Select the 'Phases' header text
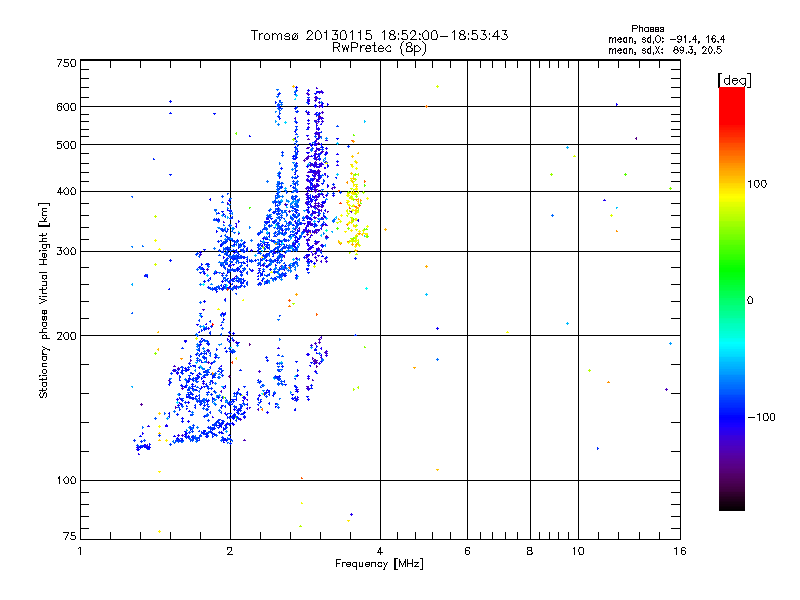 tap(647, 29)
